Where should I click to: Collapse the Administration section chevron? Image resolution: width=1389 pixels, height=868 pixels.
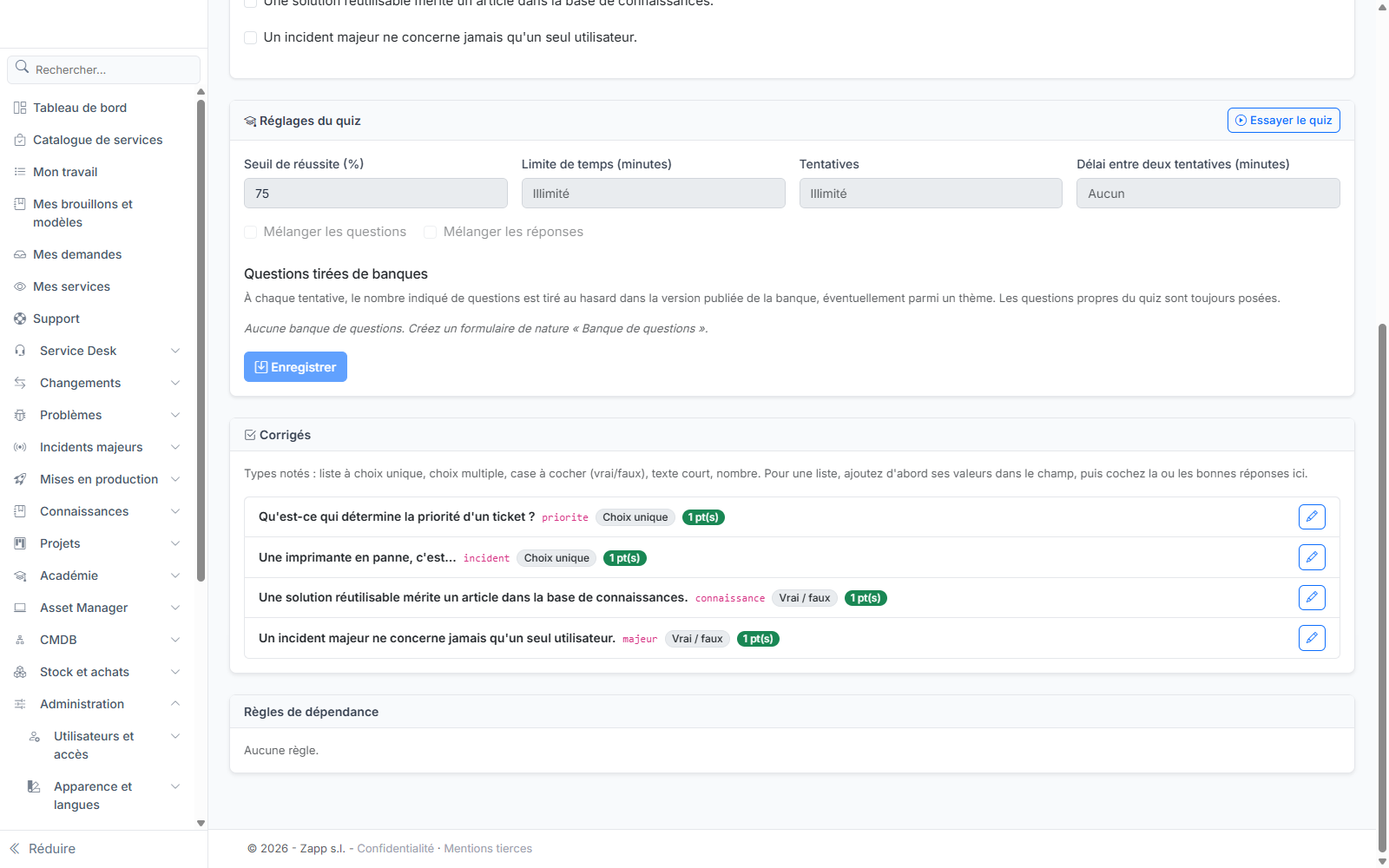point(175,704)
